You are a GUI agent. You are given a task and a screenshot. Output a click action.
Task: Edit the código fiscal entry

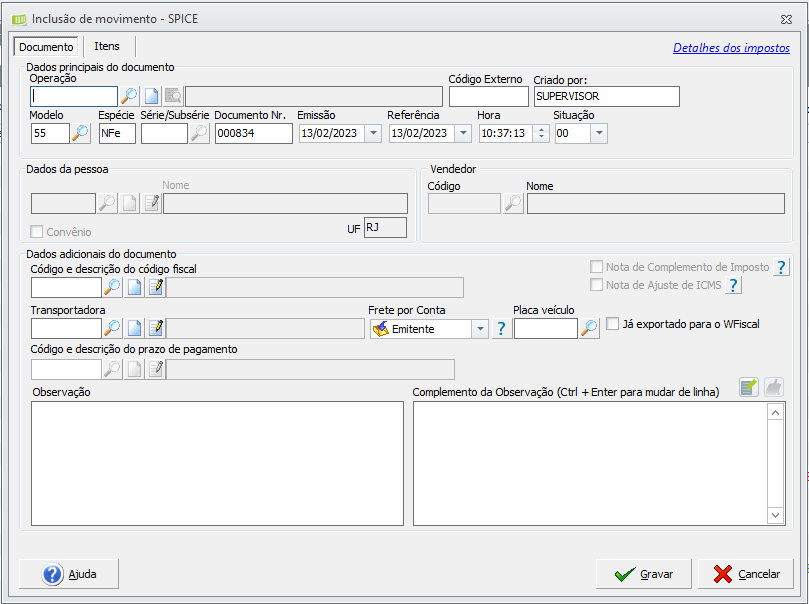click(156, 287)
